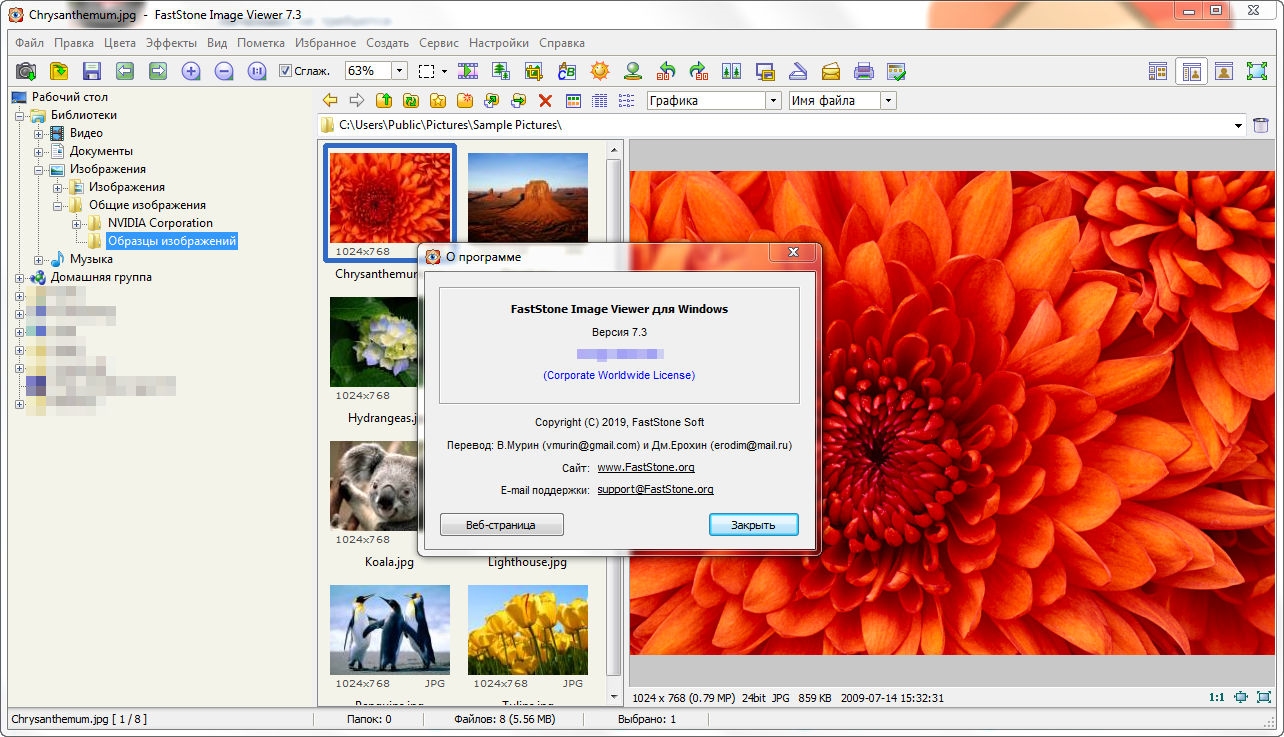Click the Веб-страница button
1284x737 pixels.
[502, 525]
